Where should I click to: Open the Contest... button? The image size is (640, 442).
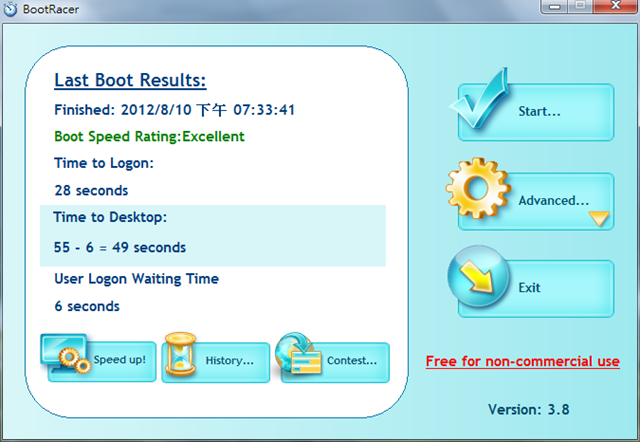click(x=335, y=362)
